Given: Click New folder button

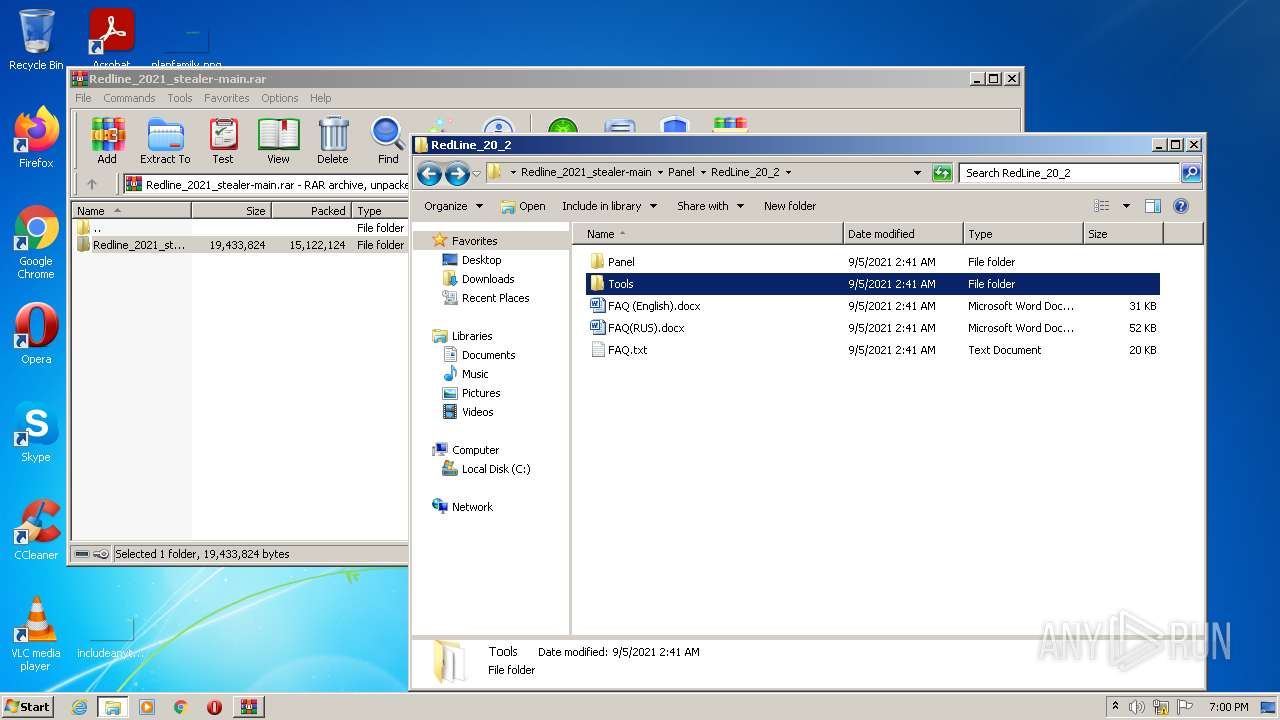Looking at the screenshot, I should point(790,206).
